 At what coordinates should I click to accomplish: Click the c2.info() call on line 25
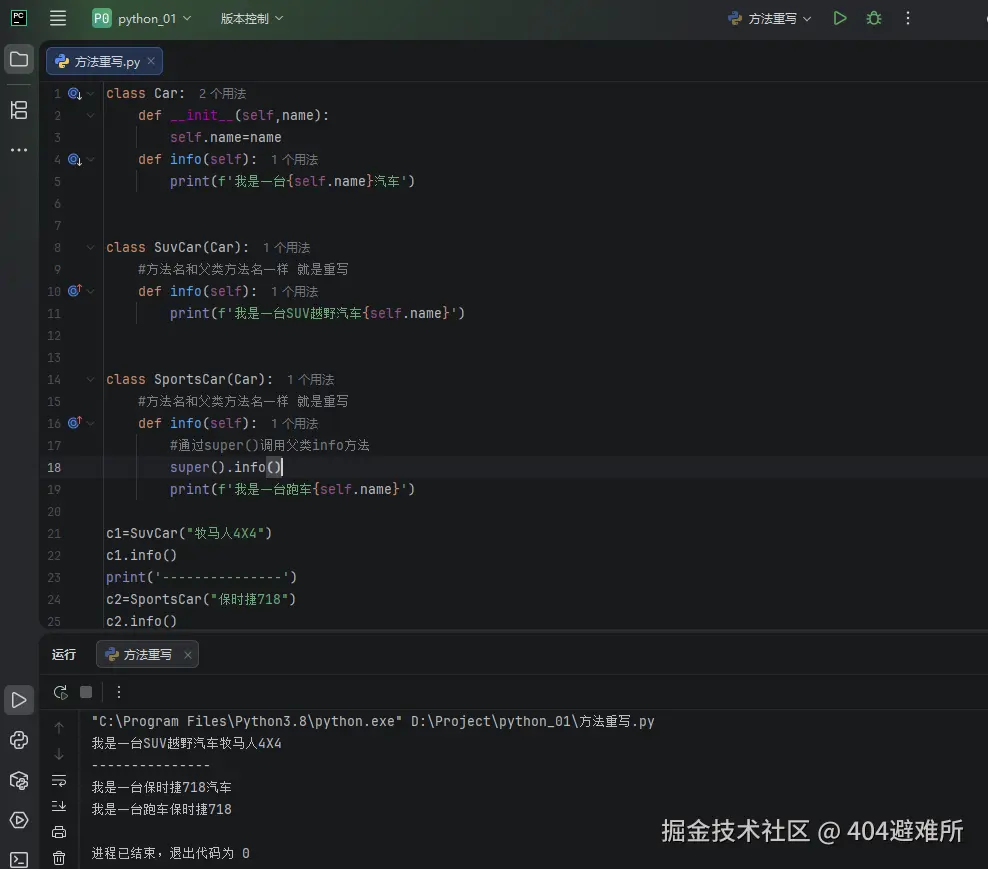pos(141,621)
